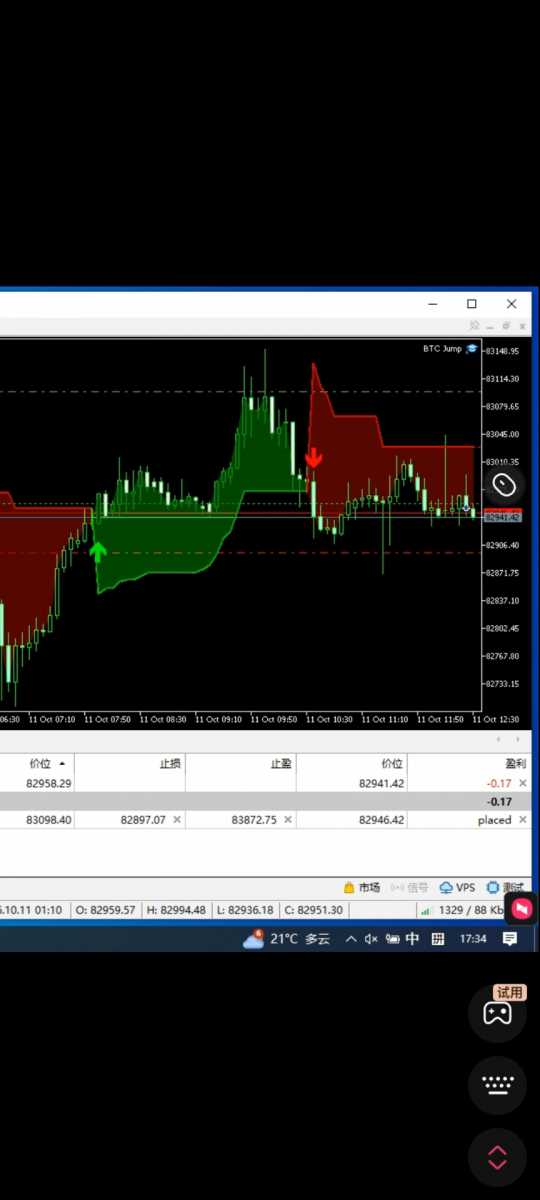
Task: Click the bold -0.17 total profit
Action: pyautogui.click(x=499, y=802)
